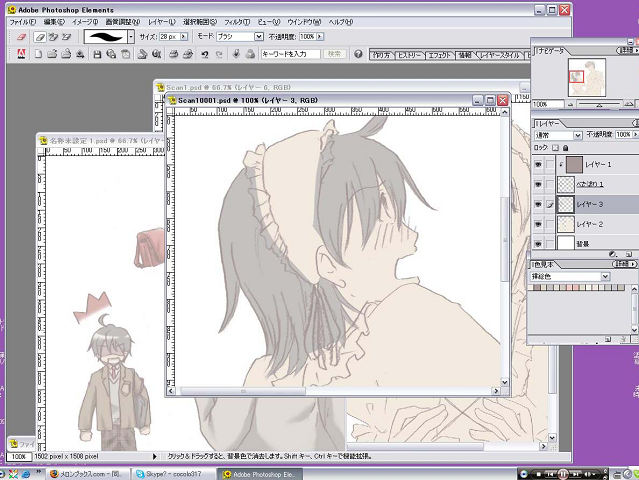
Task: Switch to the Skype taskbar button
Action: tap(173, 474)
